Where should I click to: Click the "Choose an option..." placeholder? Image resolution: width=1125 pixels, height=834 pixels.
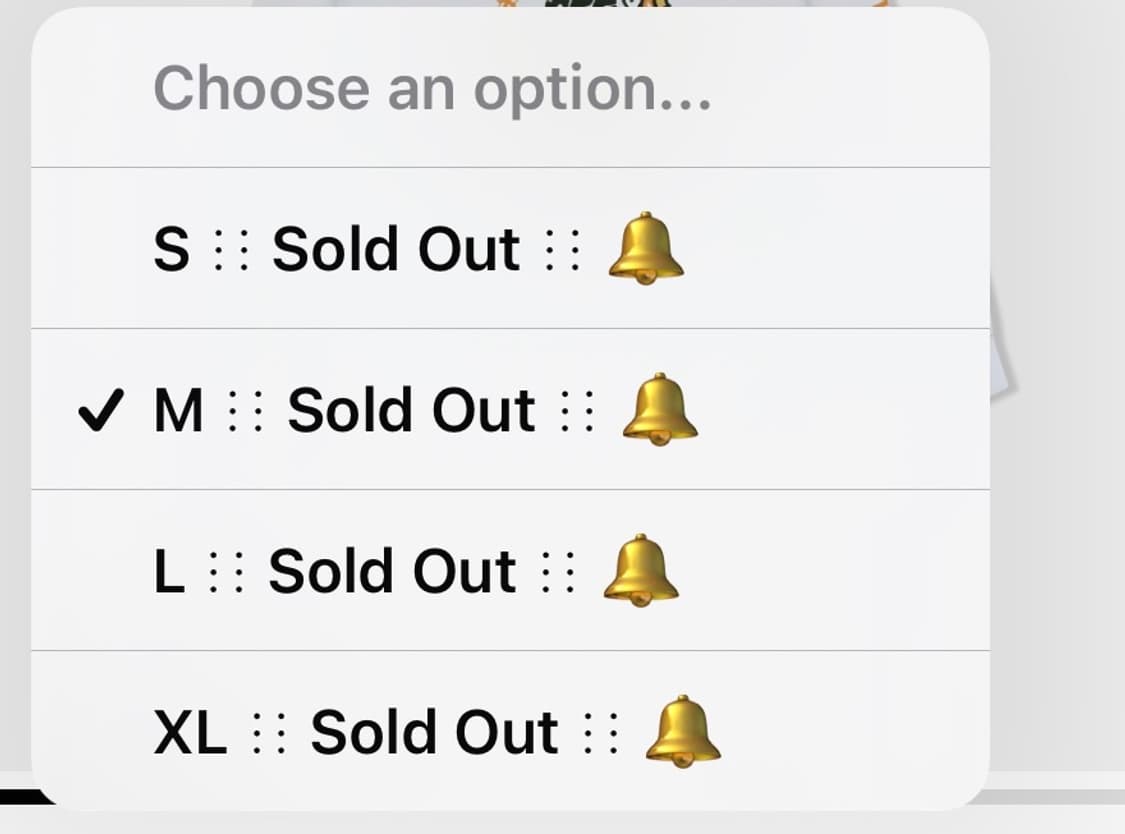pyautogui.click(x=432, y=88)
